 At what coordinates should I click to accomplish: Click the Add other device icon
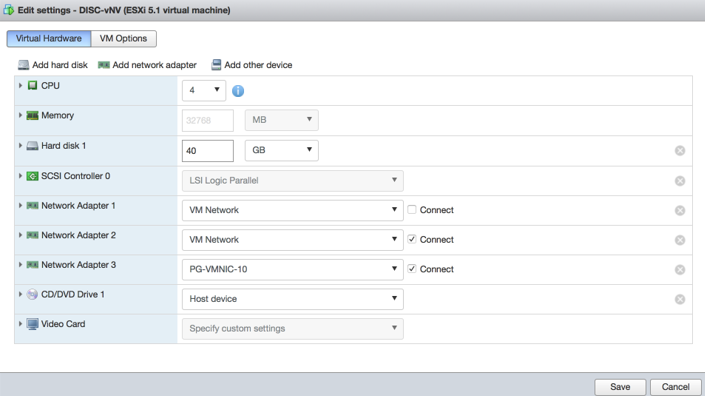click(x=216, y=65)
